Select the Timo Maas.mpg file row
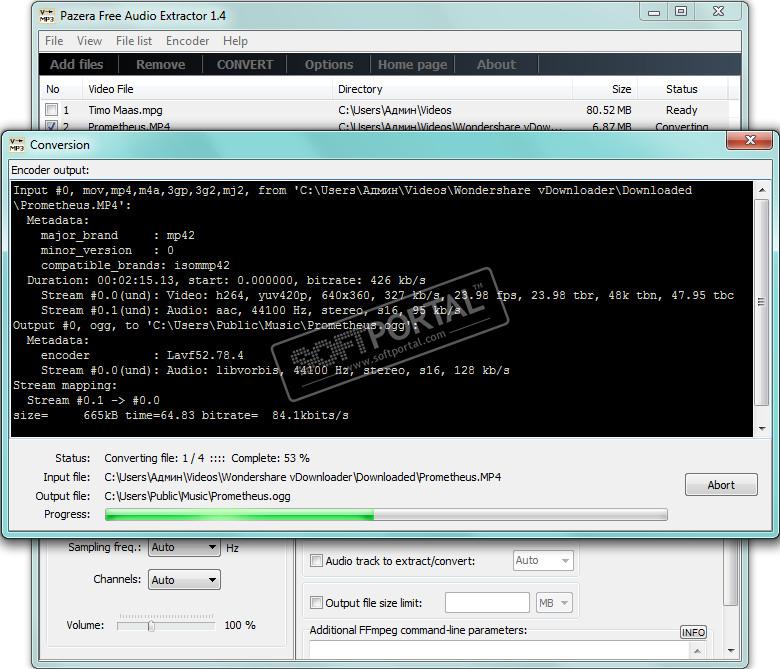 (386, 110)
